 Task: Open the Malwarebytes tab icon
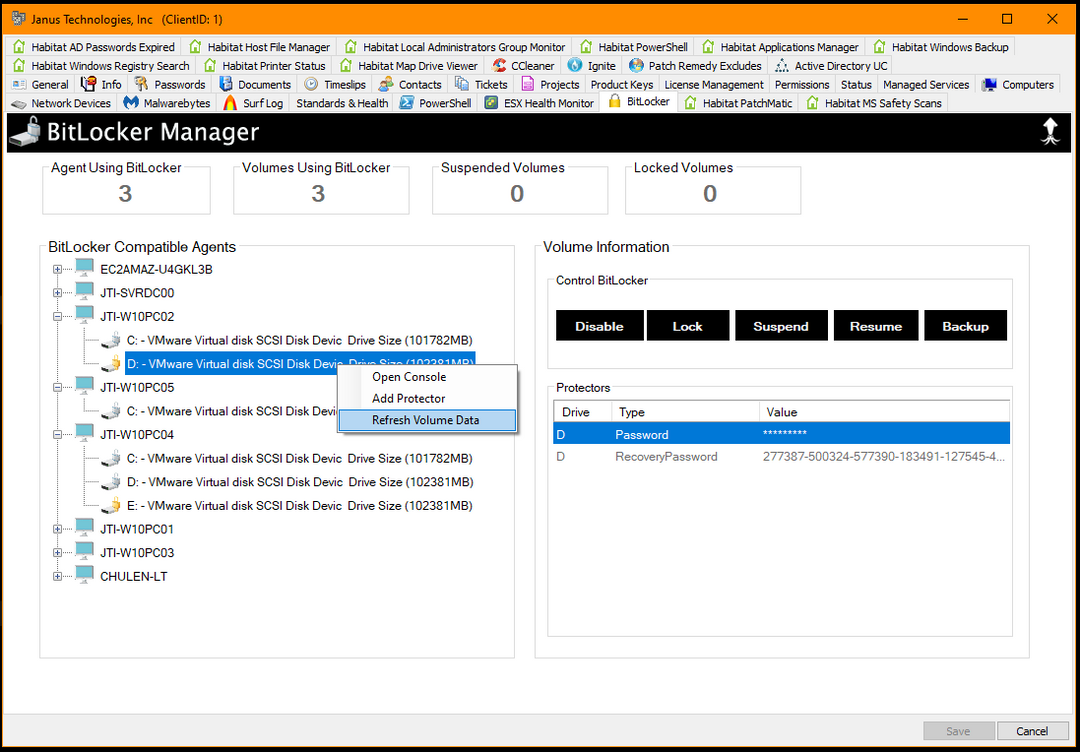(x=130, y=102)
